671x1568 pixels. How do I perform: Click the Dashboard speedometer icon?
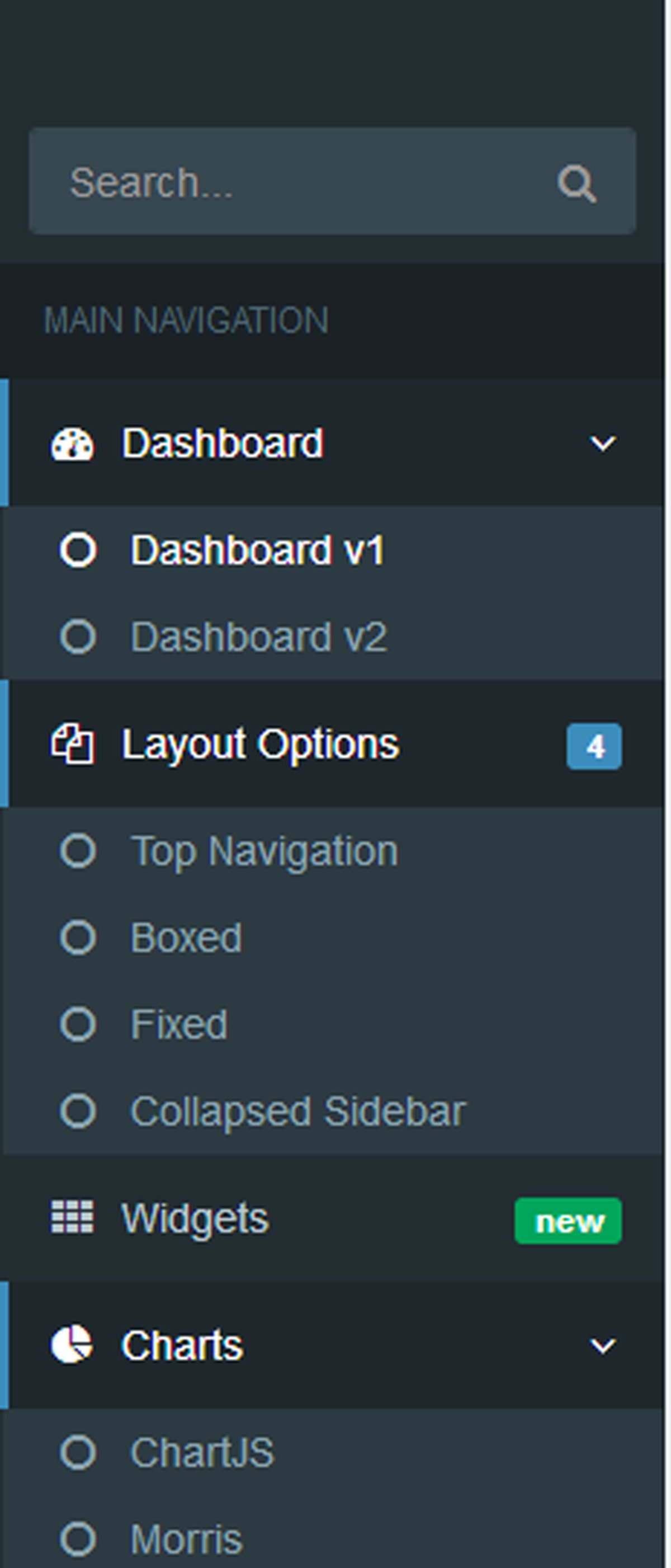pos(72,444)
